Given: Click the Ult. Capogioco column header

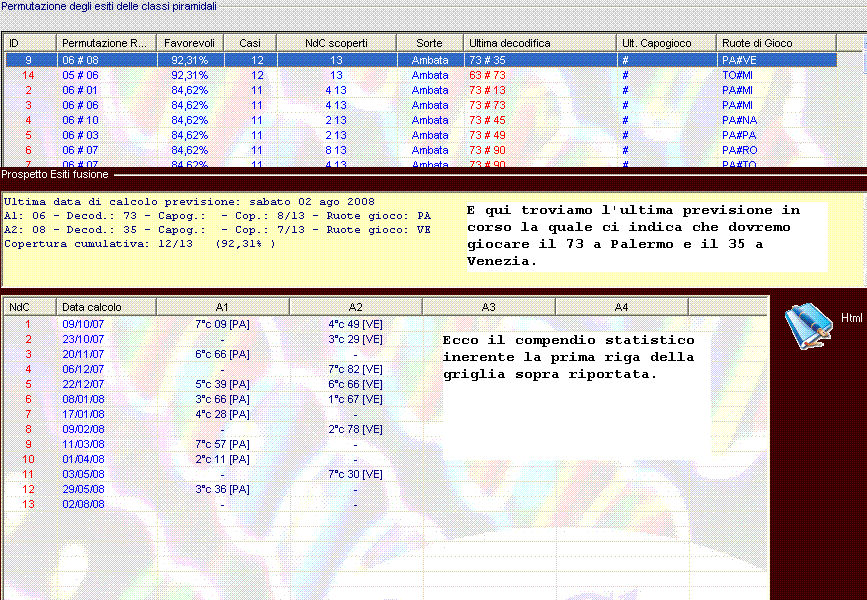Looking at the screenshot, I should 666,43.
